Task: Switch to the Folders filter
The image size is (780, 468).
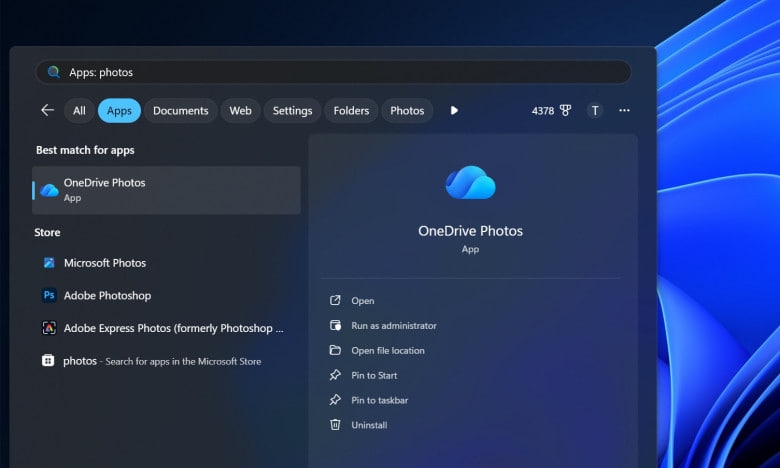Action: (351, 110)
